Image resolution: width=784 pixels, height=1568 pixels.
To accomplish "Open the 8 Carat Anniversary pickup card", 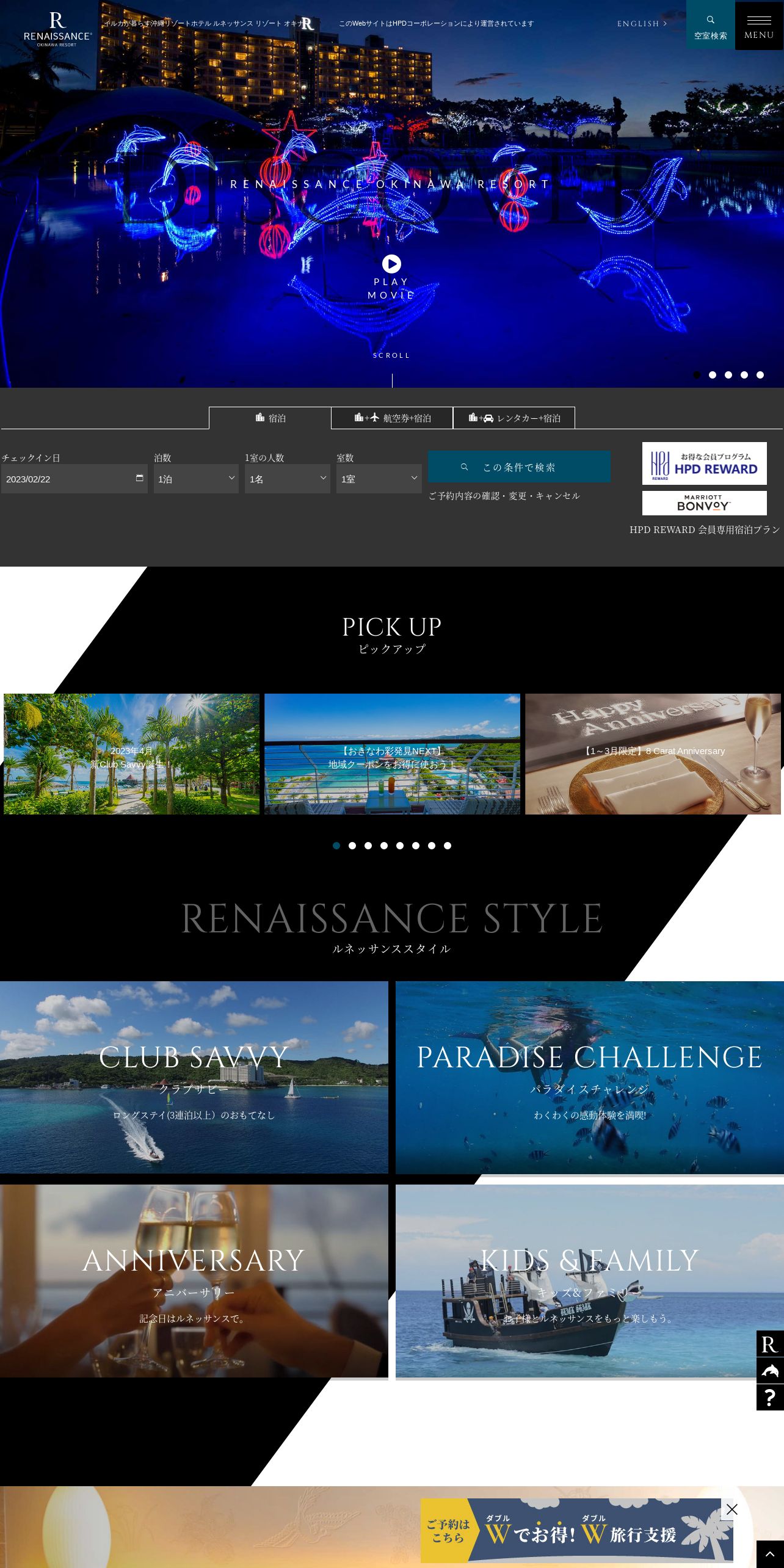I will [653, 753].
